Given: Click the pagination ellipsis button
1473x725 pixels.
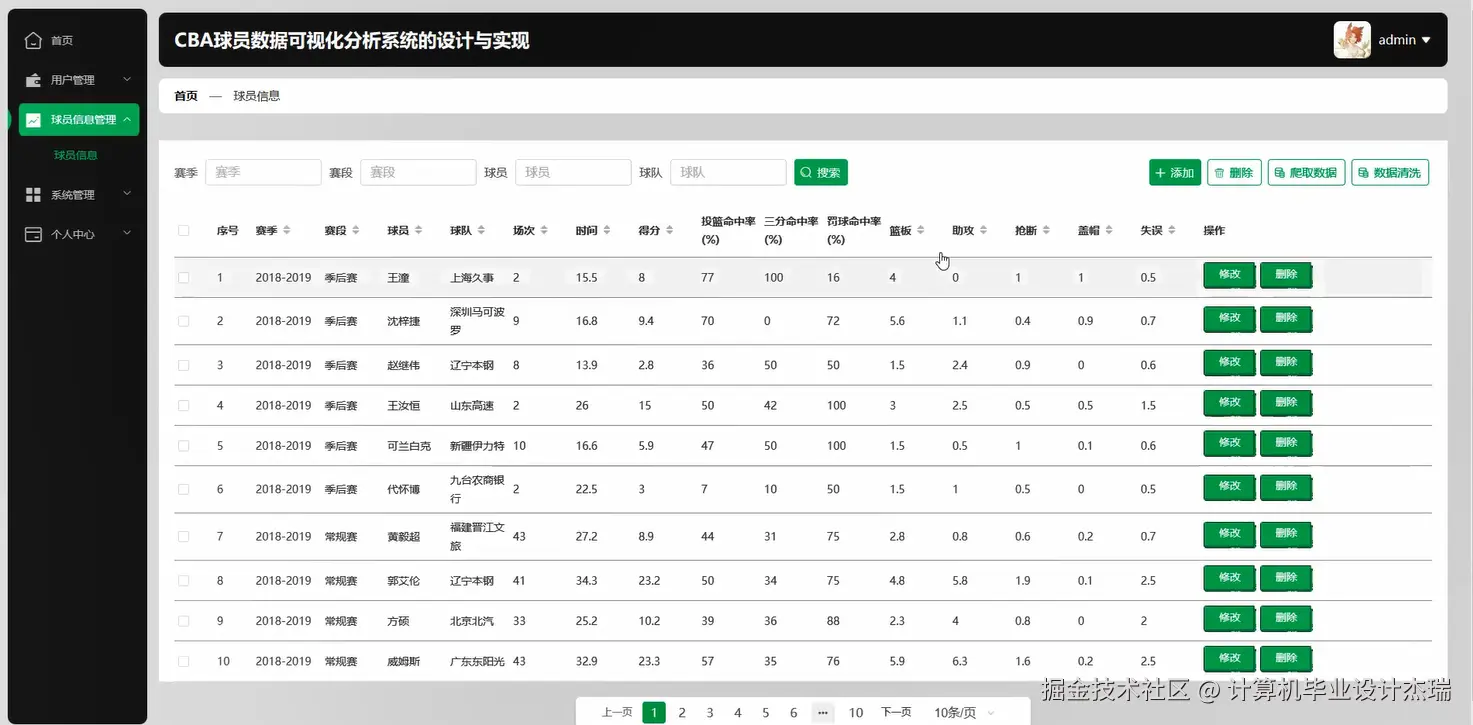Looking at the screenshot, I should [x=823, y=713].
